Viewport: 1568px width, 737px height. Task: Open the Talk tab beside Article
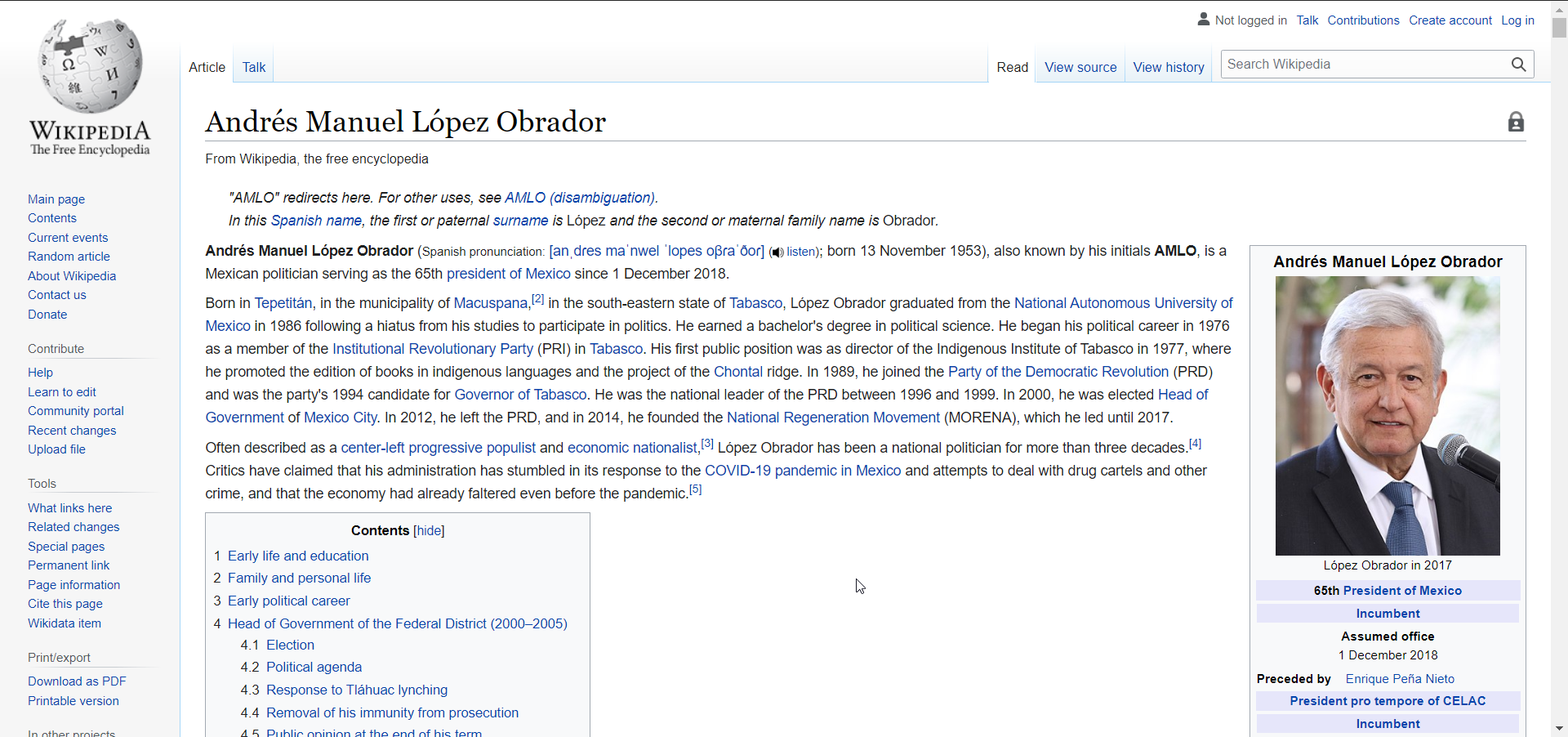coord(254,67)
